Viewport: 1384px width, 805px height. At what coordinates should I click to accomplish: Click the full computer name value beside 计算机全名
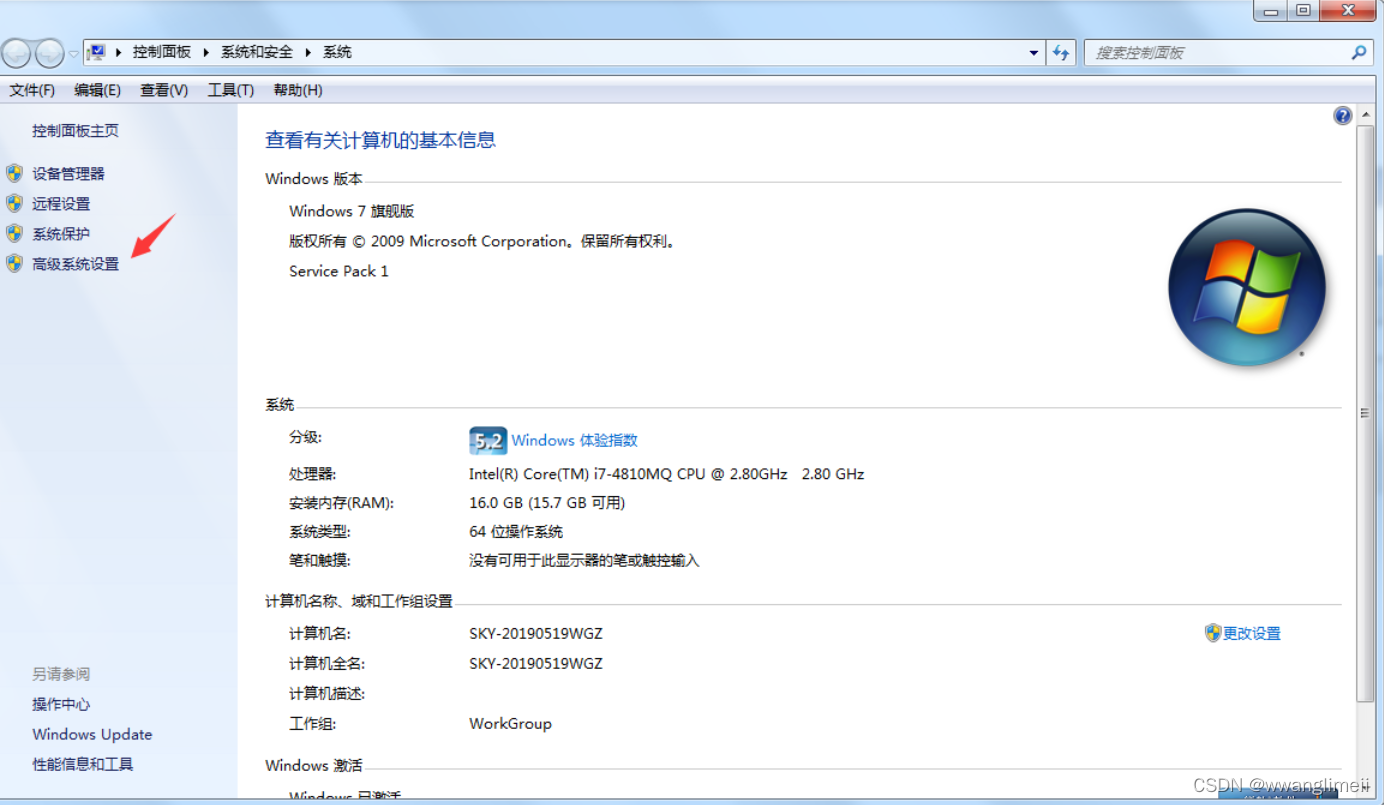536,663
